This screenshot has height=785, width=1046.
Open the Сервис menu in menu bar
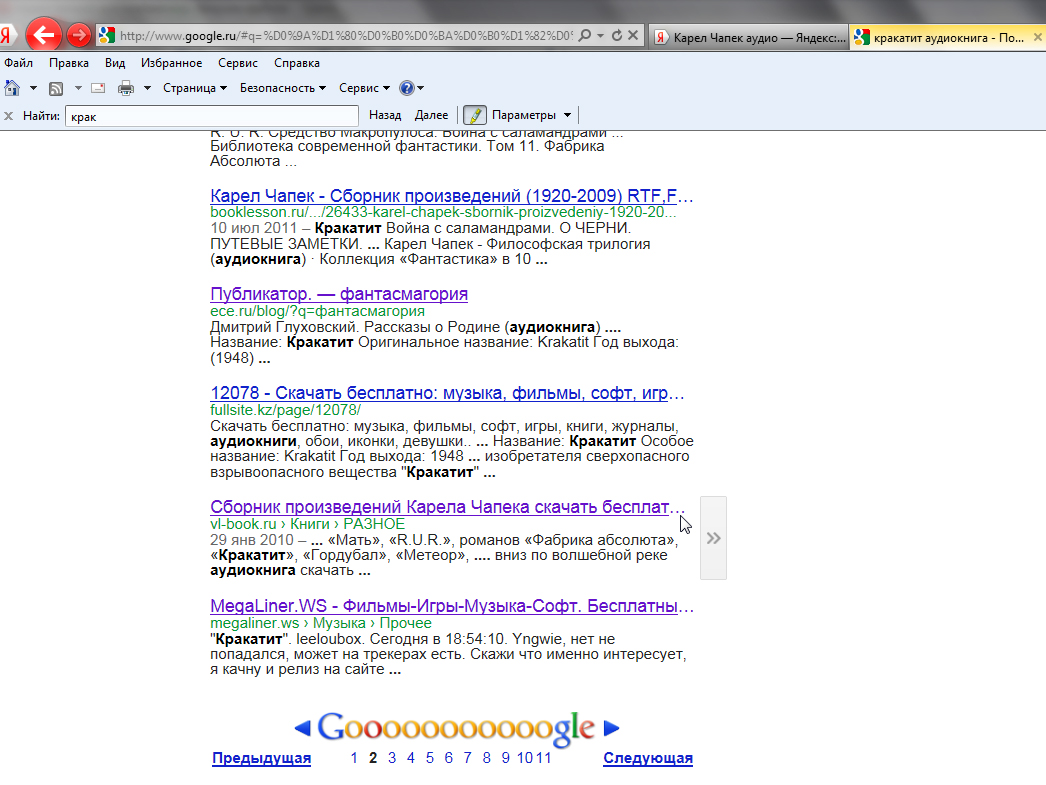coord(237,63)
